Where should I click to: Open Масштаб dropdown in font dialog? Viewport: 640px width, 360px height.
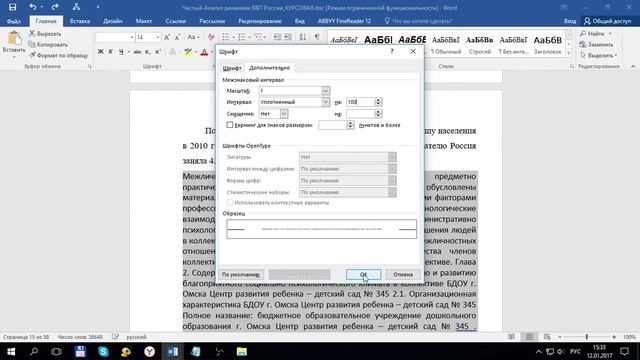coord(325,91)
